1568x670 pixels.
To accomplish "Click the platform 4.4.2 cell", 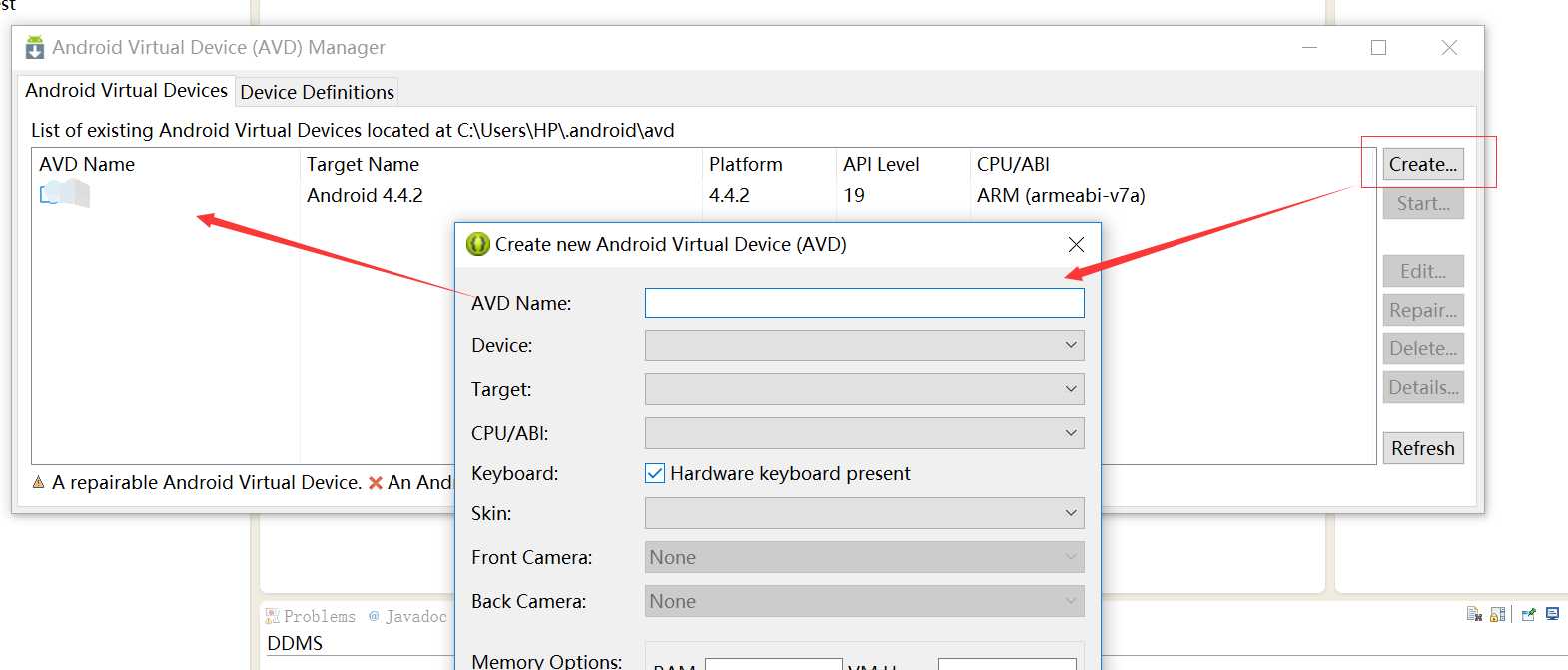I will [729, 195].
